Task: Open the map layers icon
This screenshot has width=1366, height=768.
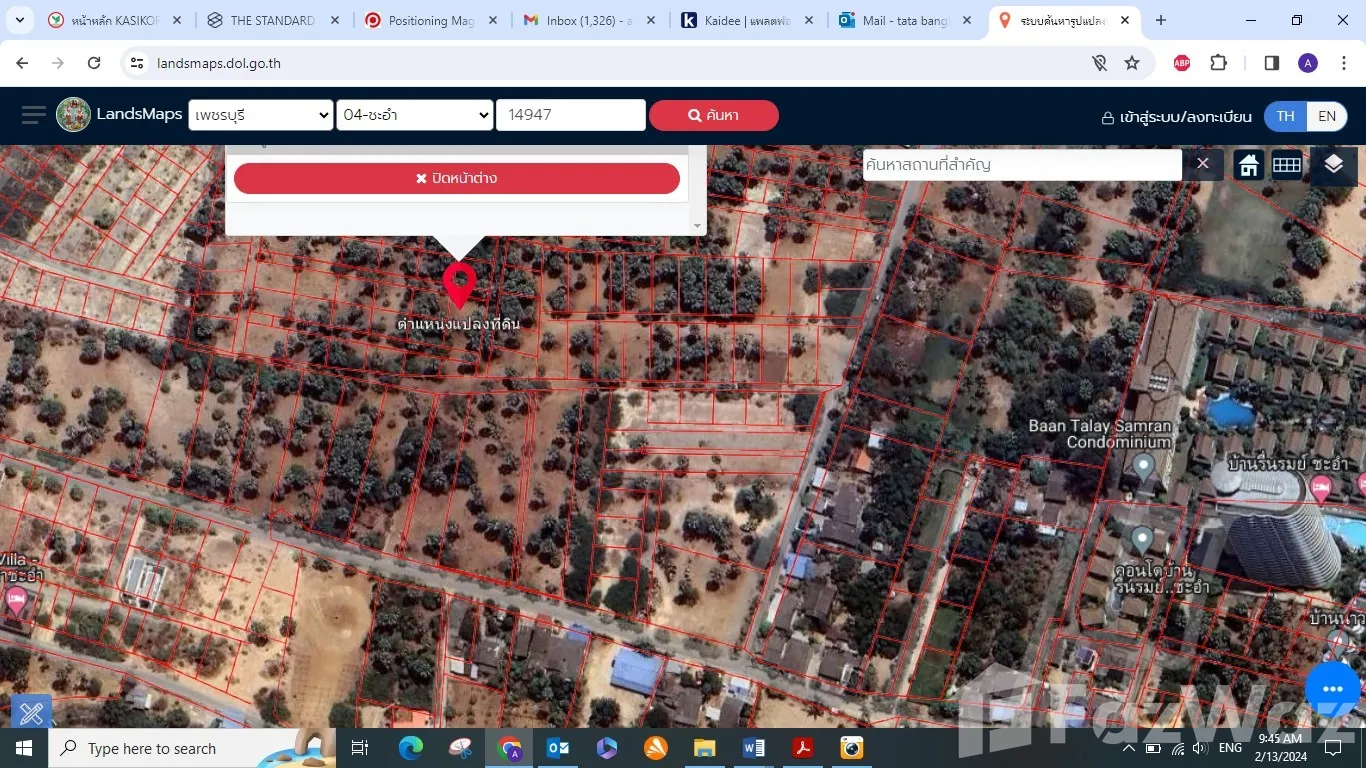Action: click(1333, 165)
